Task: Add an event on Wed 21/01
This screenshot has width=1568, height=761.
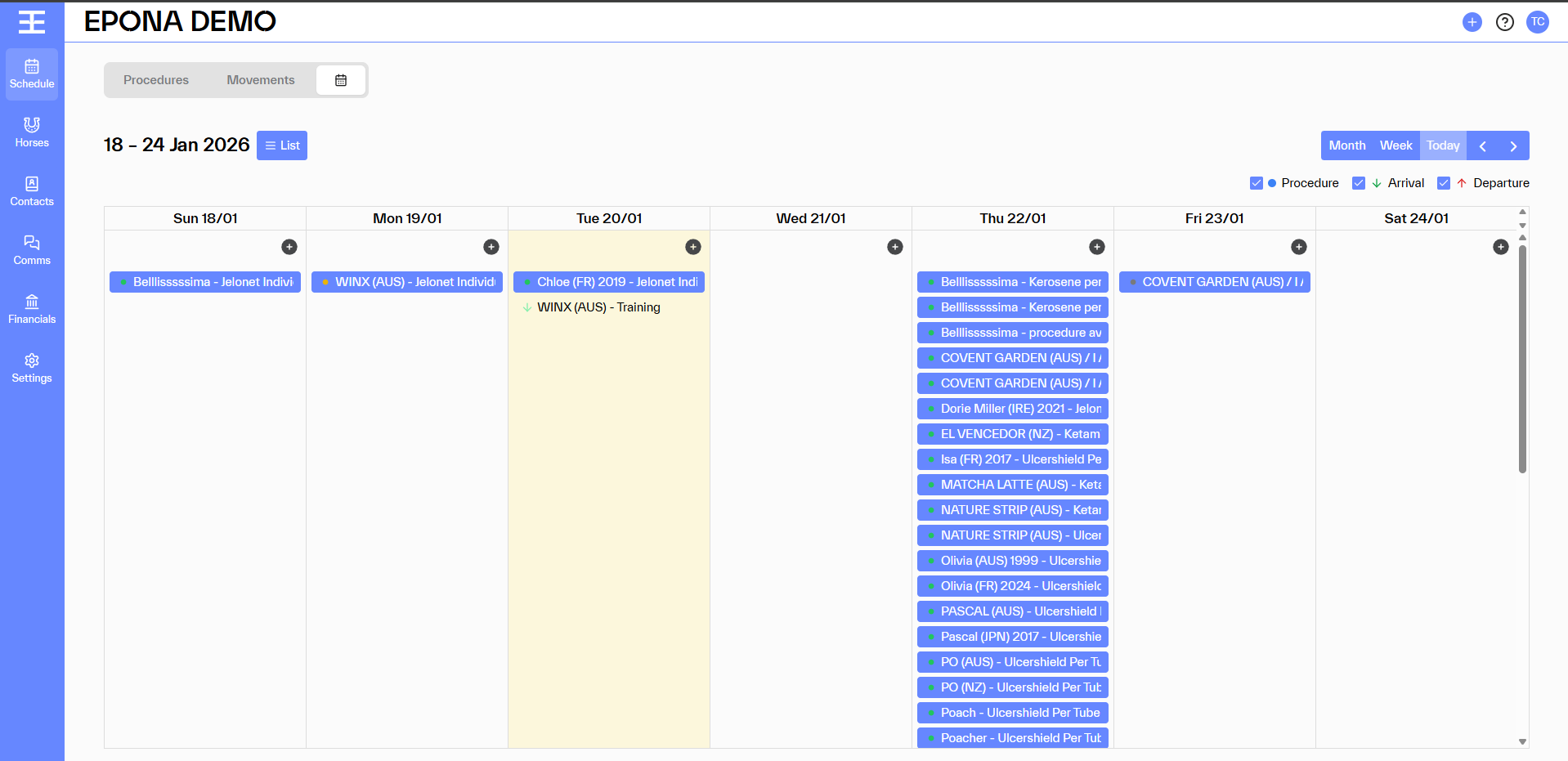Action: pos(895,247)
